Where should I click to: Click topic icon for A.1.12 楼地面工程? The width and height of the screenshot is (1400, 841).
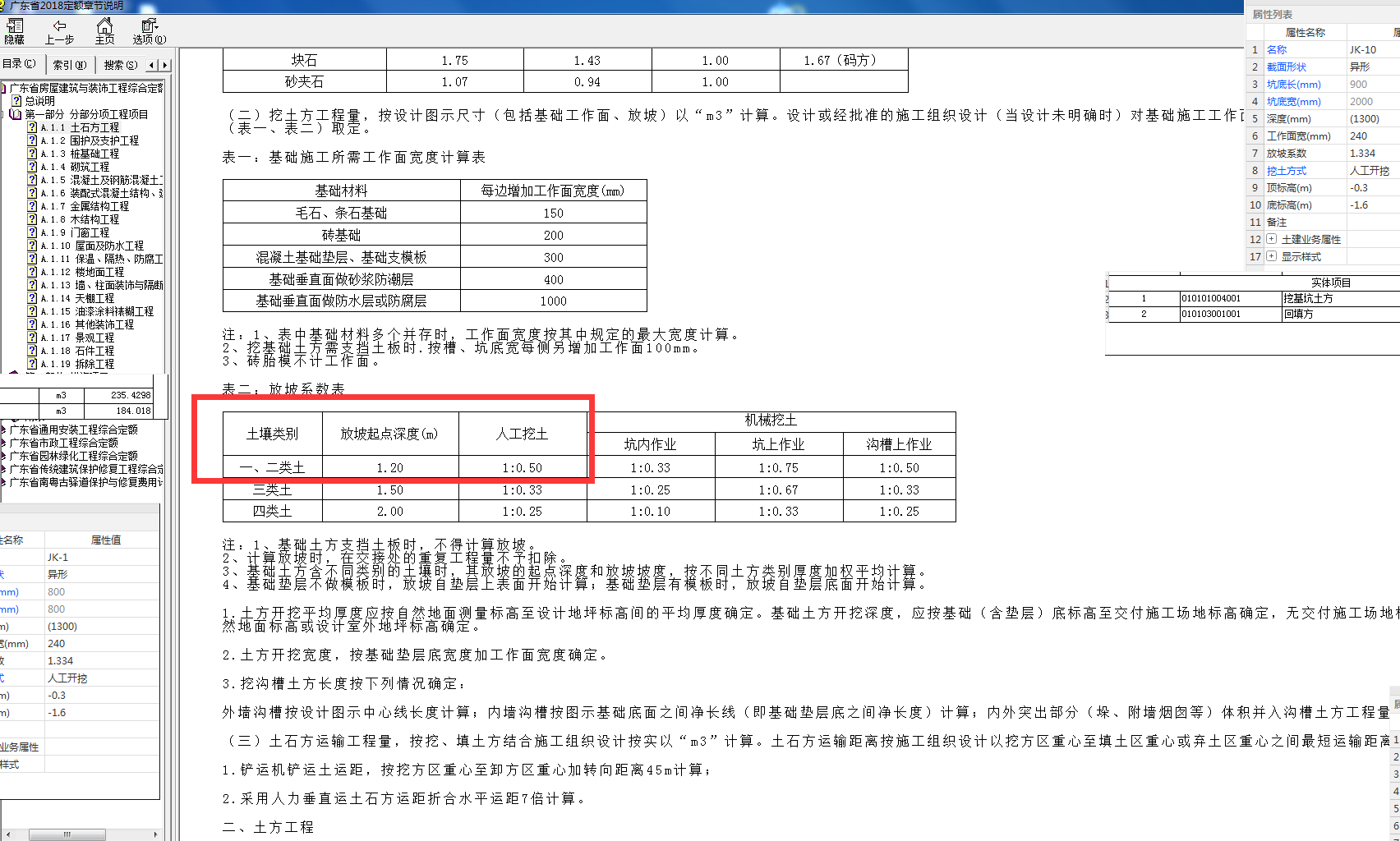(32, 272)
